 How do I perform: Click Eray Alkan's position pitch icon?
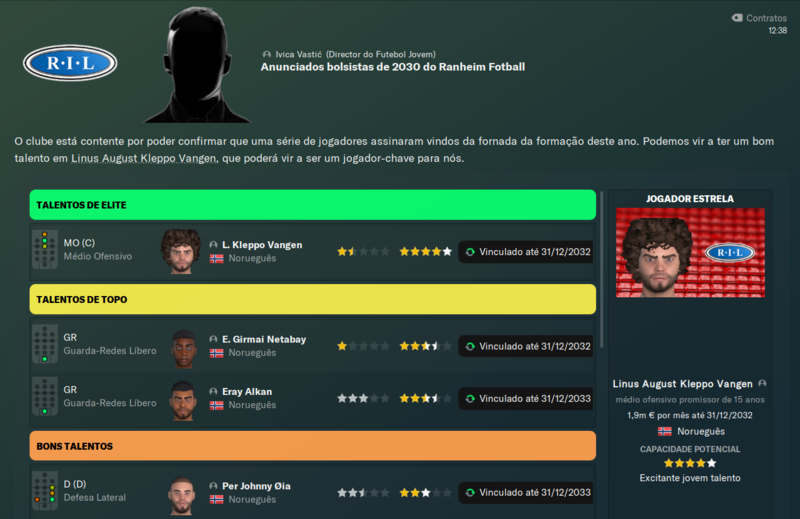click(x=45, y=397)
